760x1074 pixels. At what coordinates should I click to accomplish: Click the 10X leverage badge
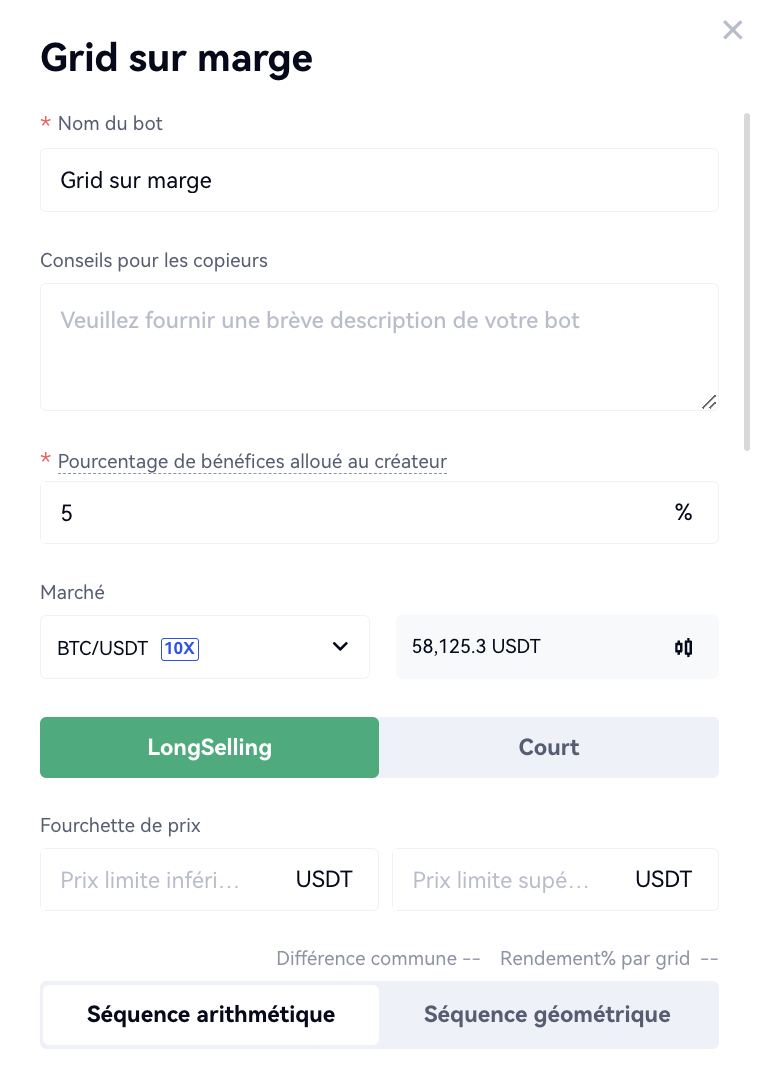180,648
